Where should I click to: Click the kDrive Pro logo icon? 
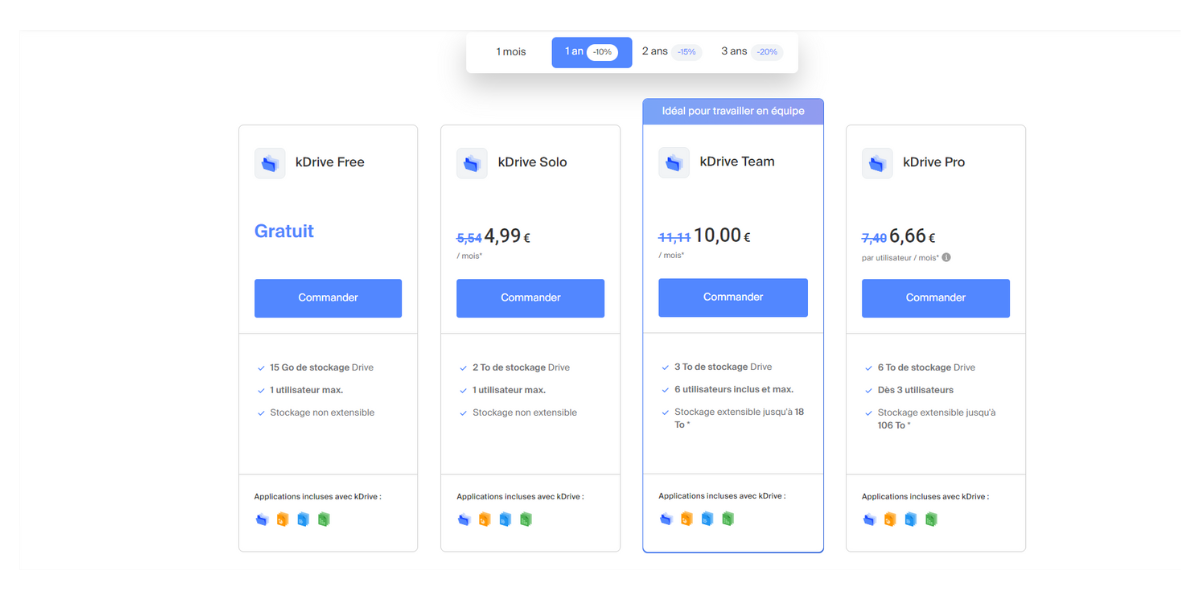(877, 163)
